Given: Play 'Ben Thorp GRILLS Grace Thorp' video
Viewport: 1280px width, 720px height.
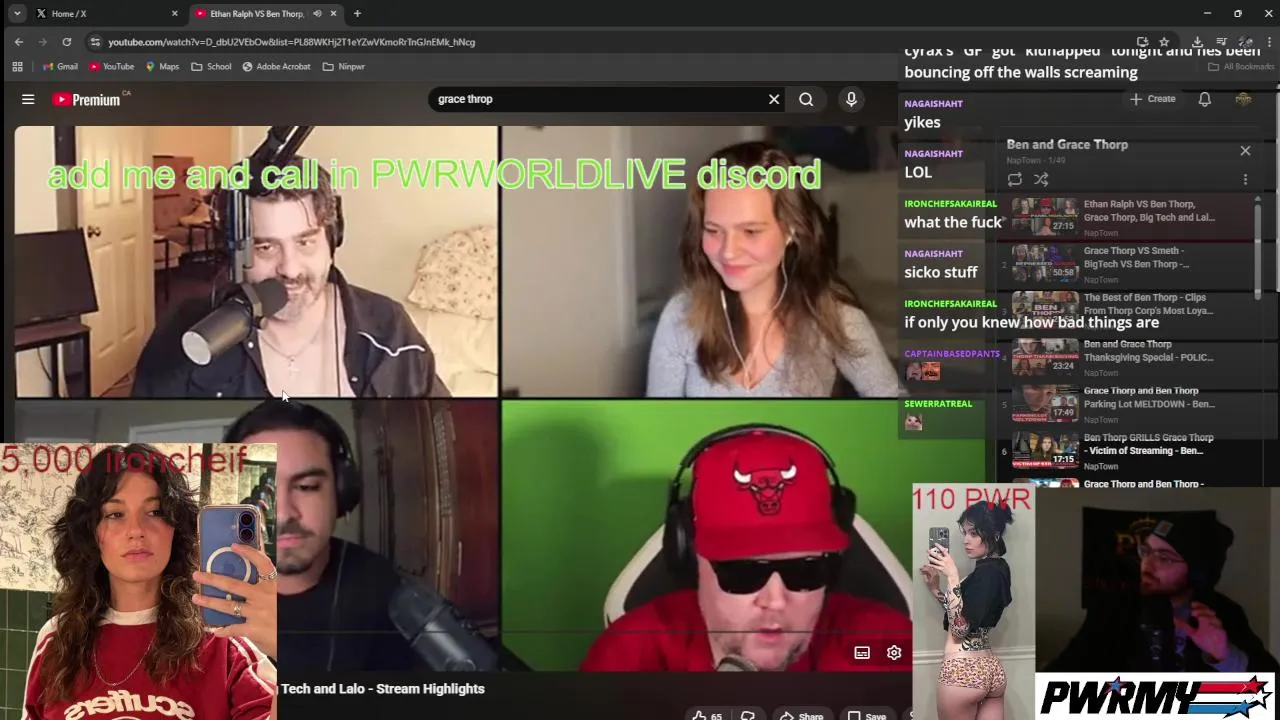Looking at the screenshot, I should tap(1127, 451).
